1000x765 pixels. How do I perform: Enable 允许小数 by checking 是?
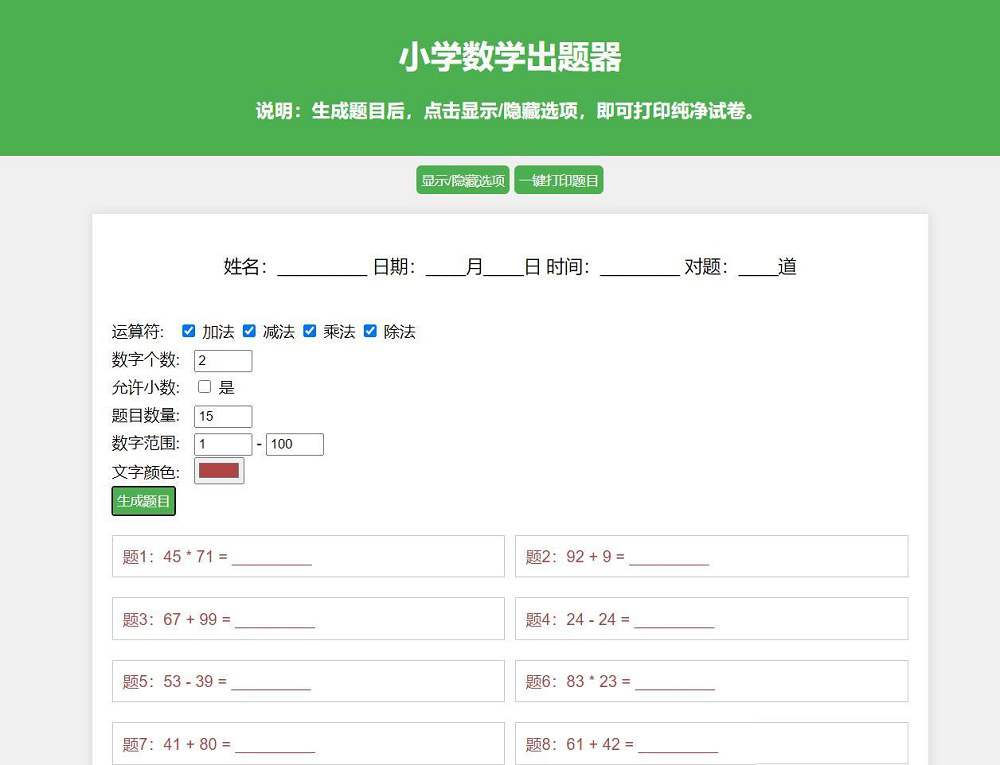coord(203,387)
